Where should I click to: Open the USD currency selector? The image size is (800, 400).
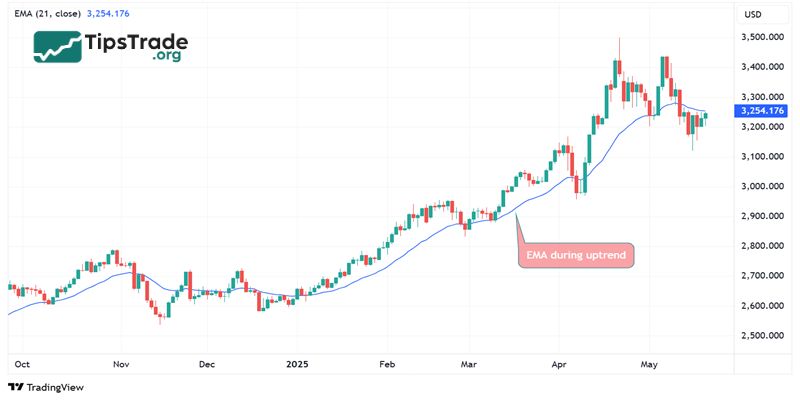pyautogui.click(x=753, y=15)
